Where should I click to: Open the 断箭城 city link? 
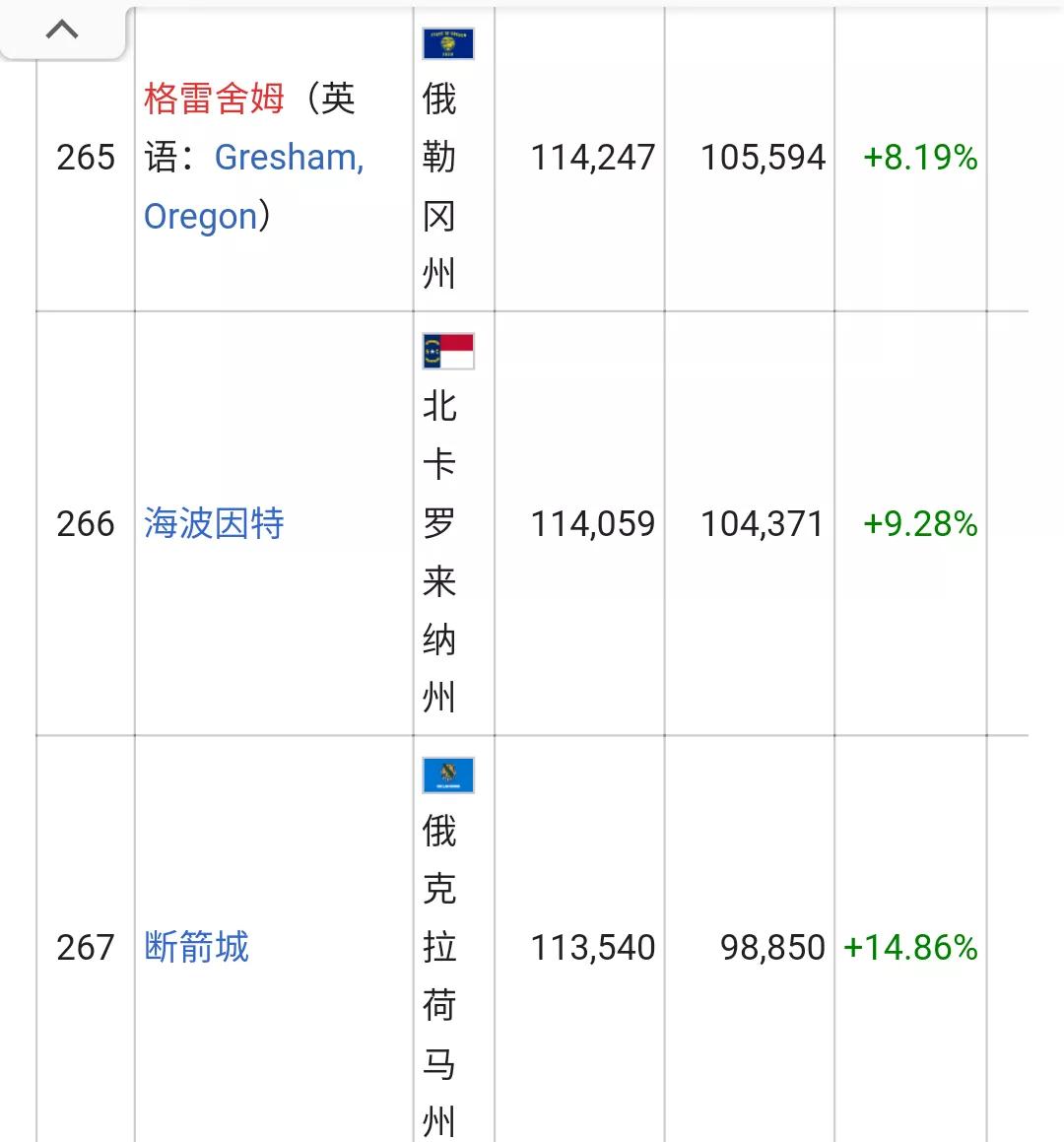(197, 947)
